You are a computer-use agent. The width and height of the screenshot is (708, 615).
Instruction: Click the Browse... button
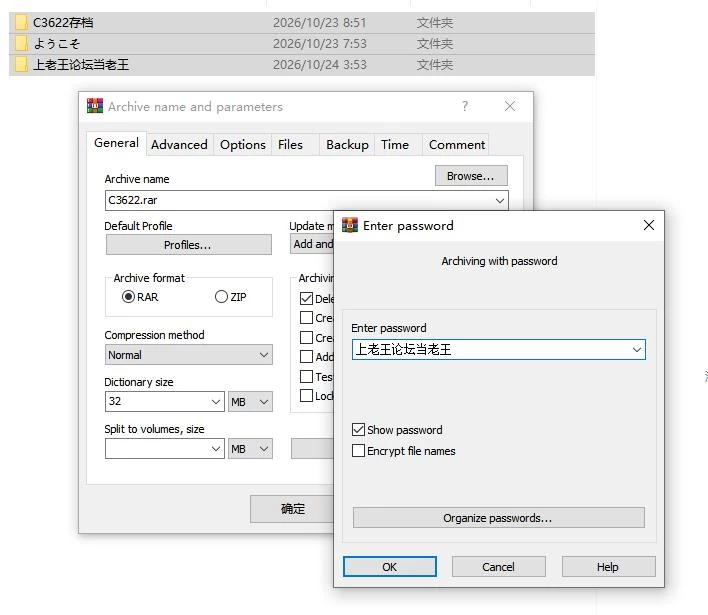[471, 176]
